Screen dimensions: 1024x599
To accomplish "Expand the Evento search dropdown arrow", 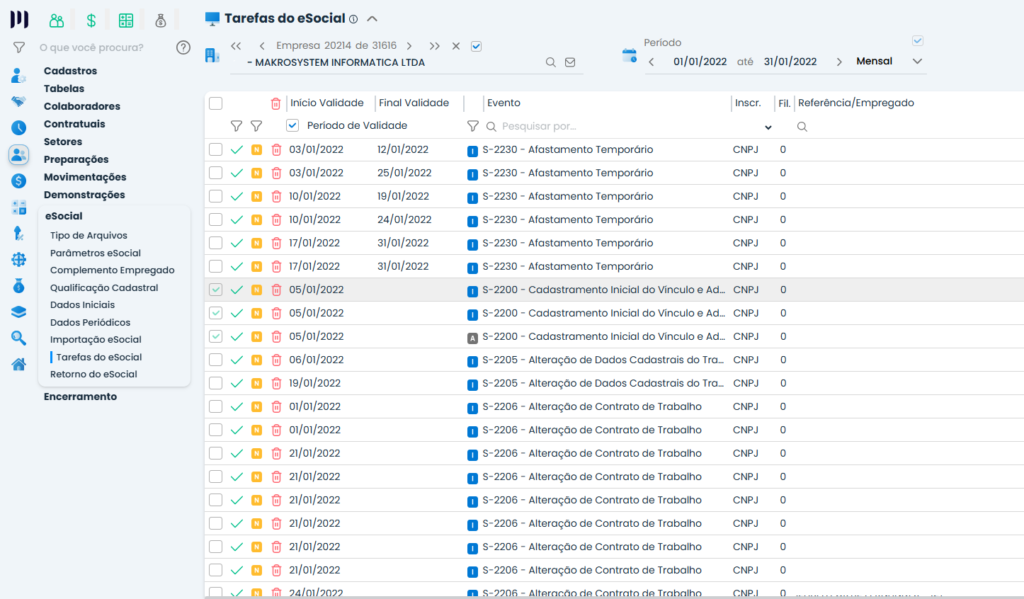I will (768, 127).
